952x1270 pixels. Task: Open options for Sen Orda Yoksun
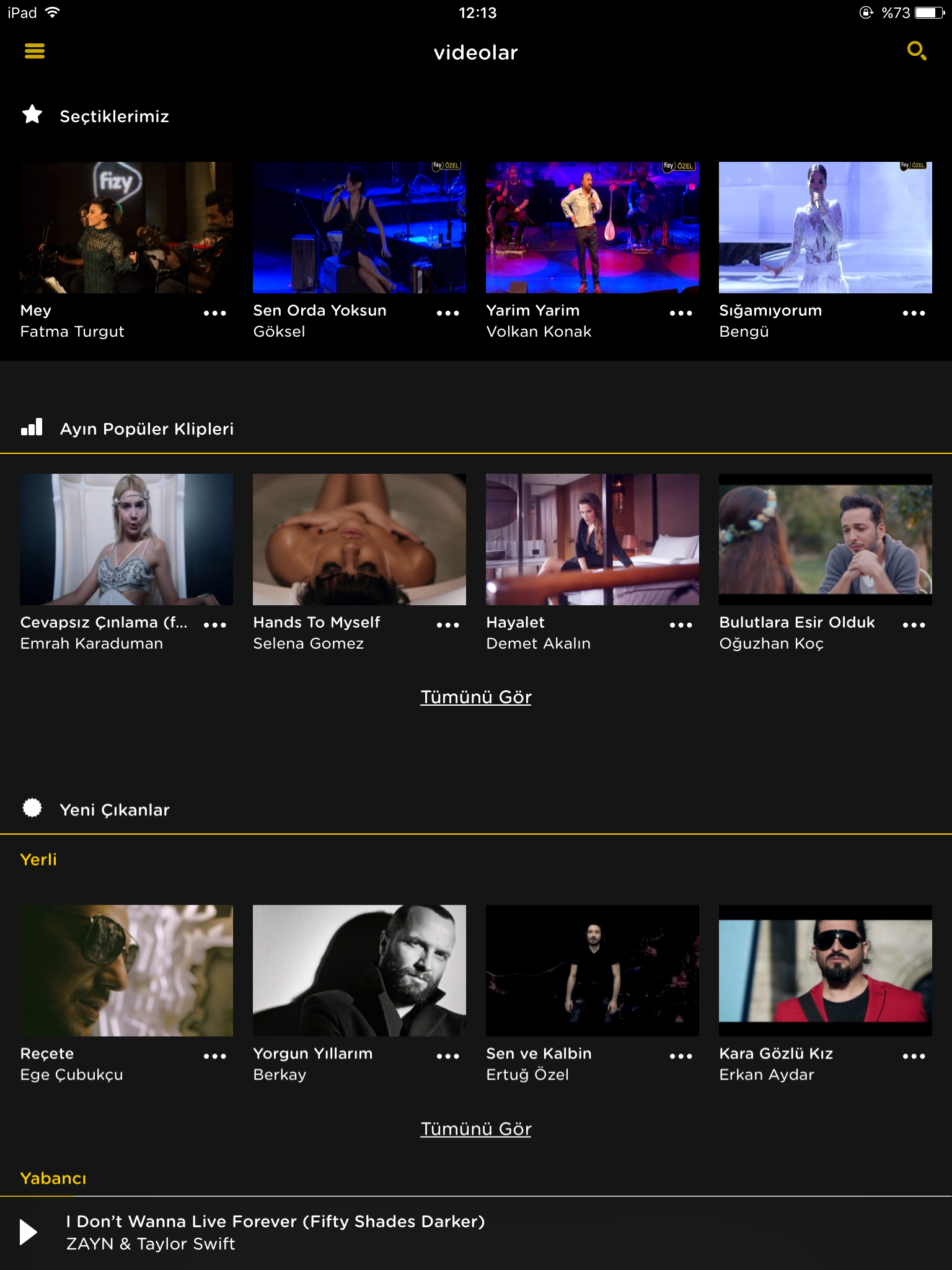pyautogui.click(x=448, y=313)
